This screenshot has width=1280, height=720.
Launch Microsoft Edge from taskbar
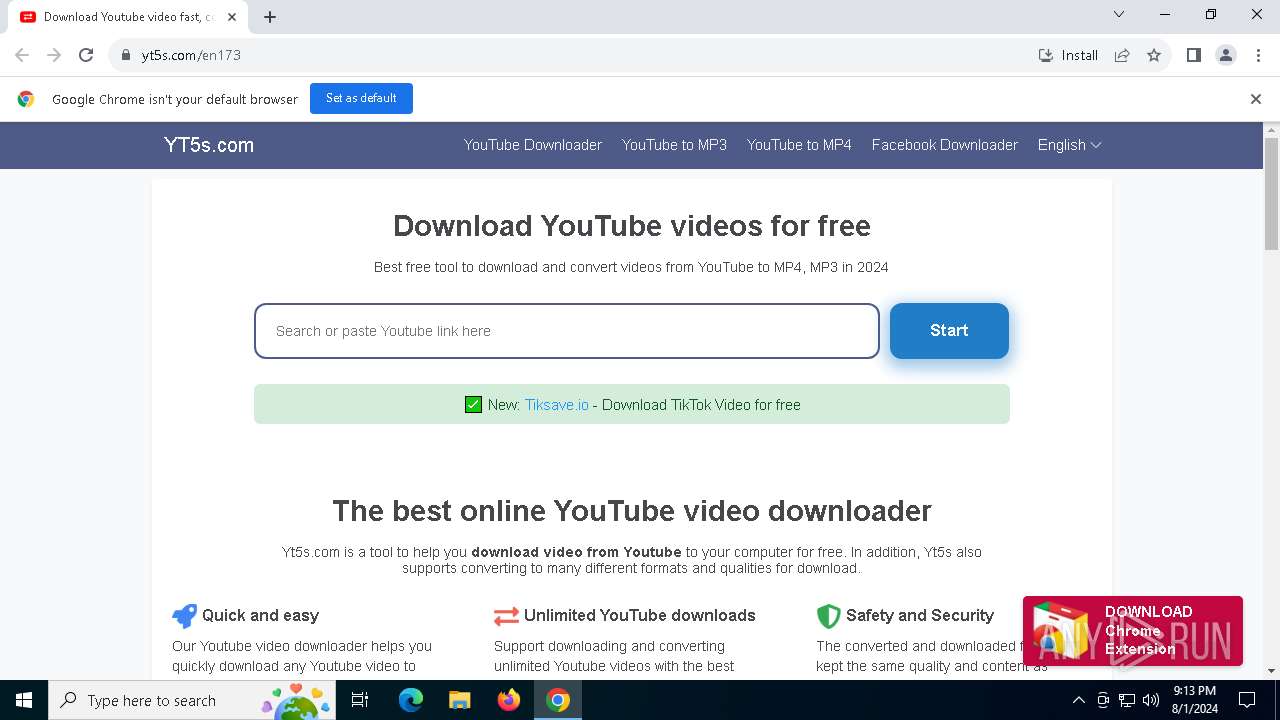pyautogui.click(x=411, y=700)
